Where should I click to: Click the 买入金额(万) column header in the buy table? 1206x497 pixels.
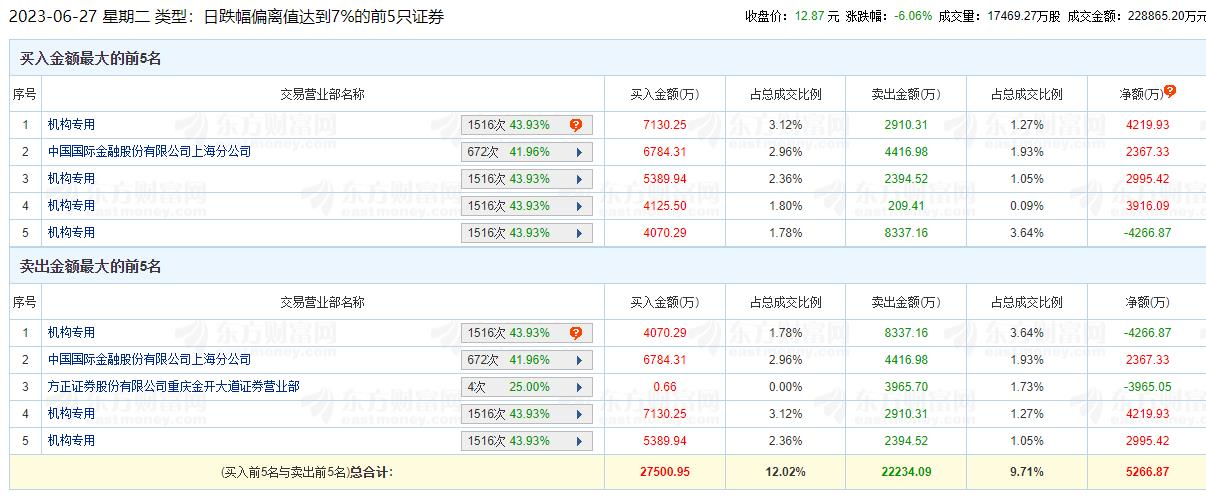point(664,94)
